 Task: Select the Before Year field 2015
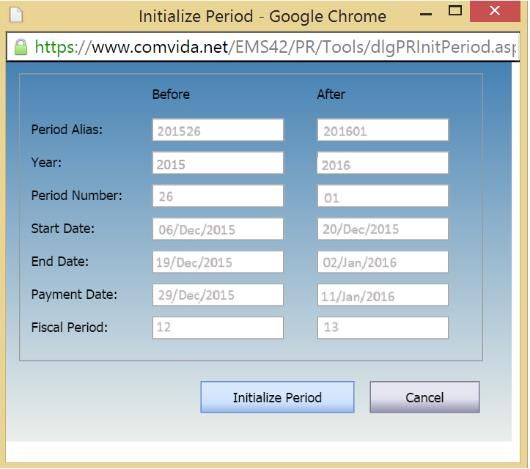(x=218, y=163)
